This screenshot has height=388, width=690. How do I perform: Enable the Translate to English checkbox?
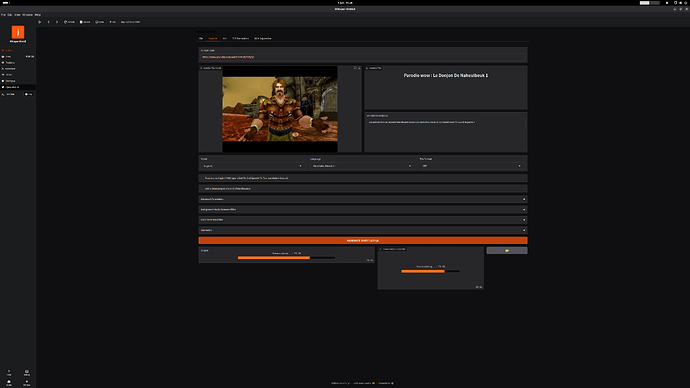(x=202, y=178)
